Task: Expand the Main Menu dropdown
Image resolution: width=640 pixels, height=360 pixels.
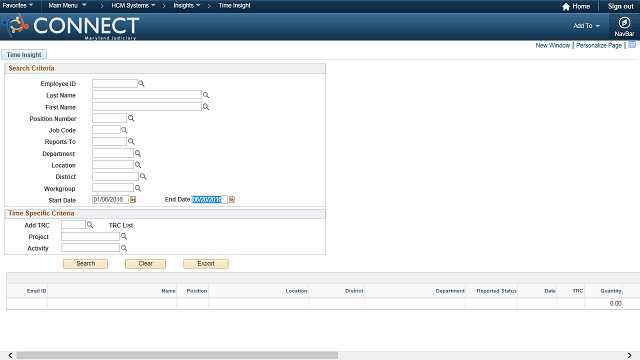Action: click(67, 5)
